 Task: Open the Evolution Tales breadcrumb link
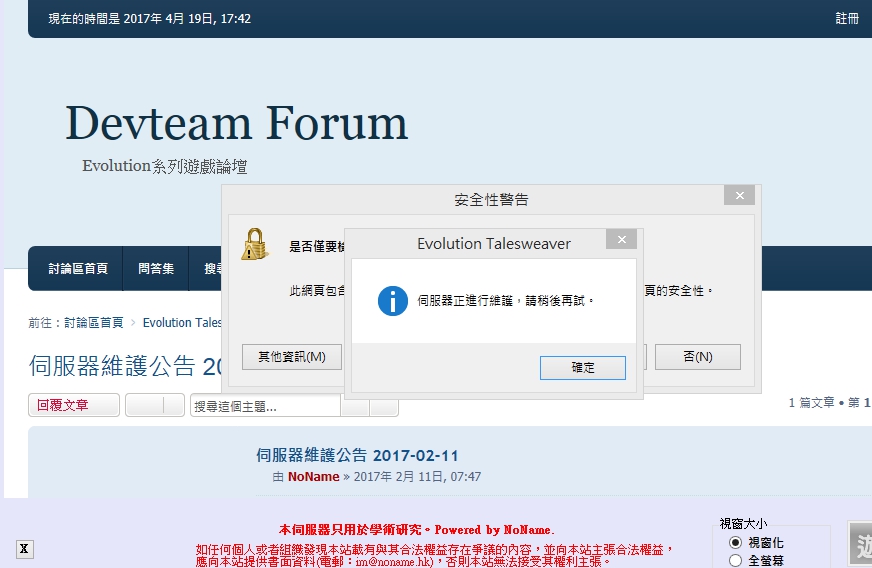(182, 323)
